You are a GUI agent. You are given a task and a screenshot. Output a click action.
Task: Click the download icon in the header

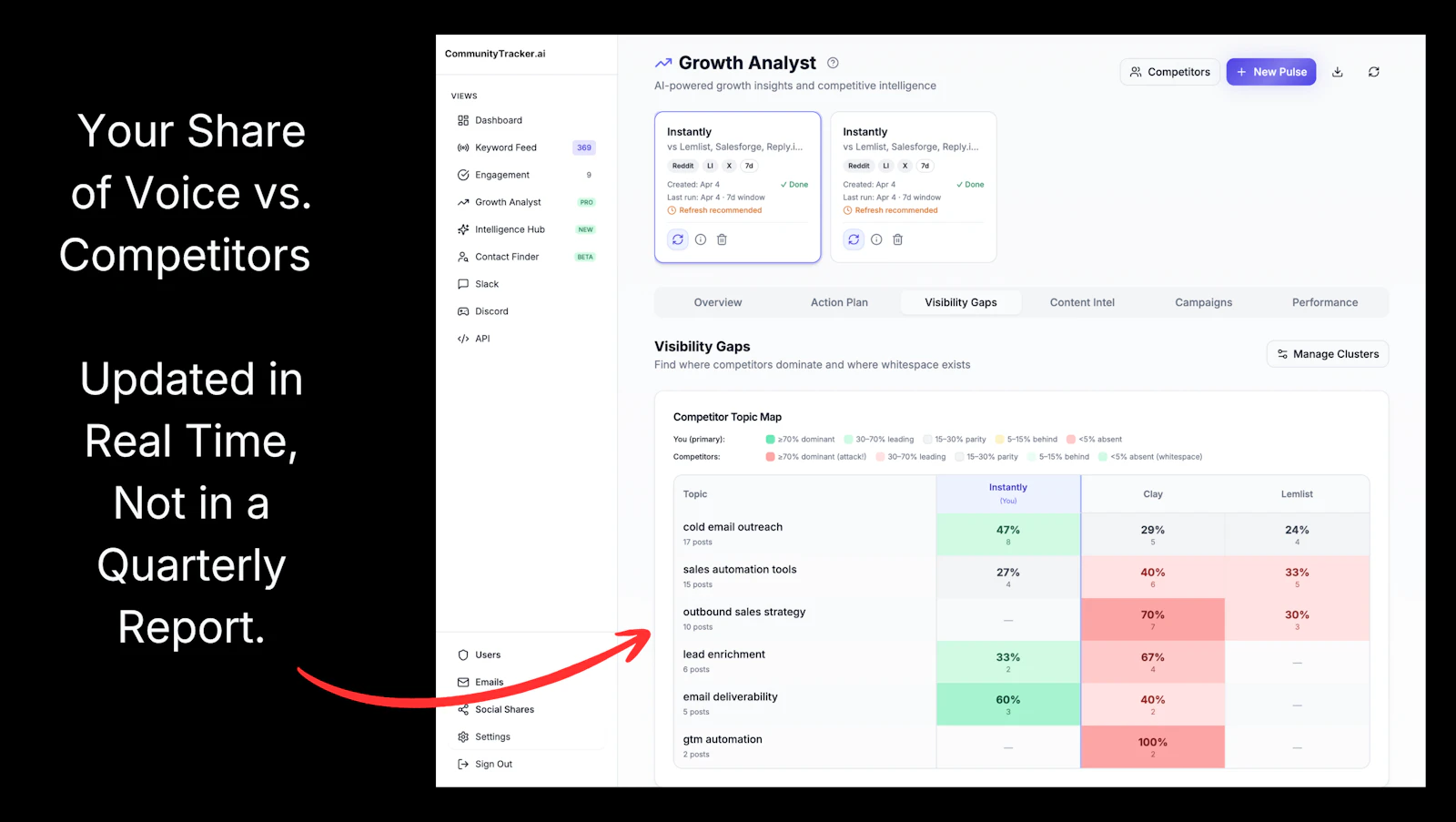(1338, 71)
